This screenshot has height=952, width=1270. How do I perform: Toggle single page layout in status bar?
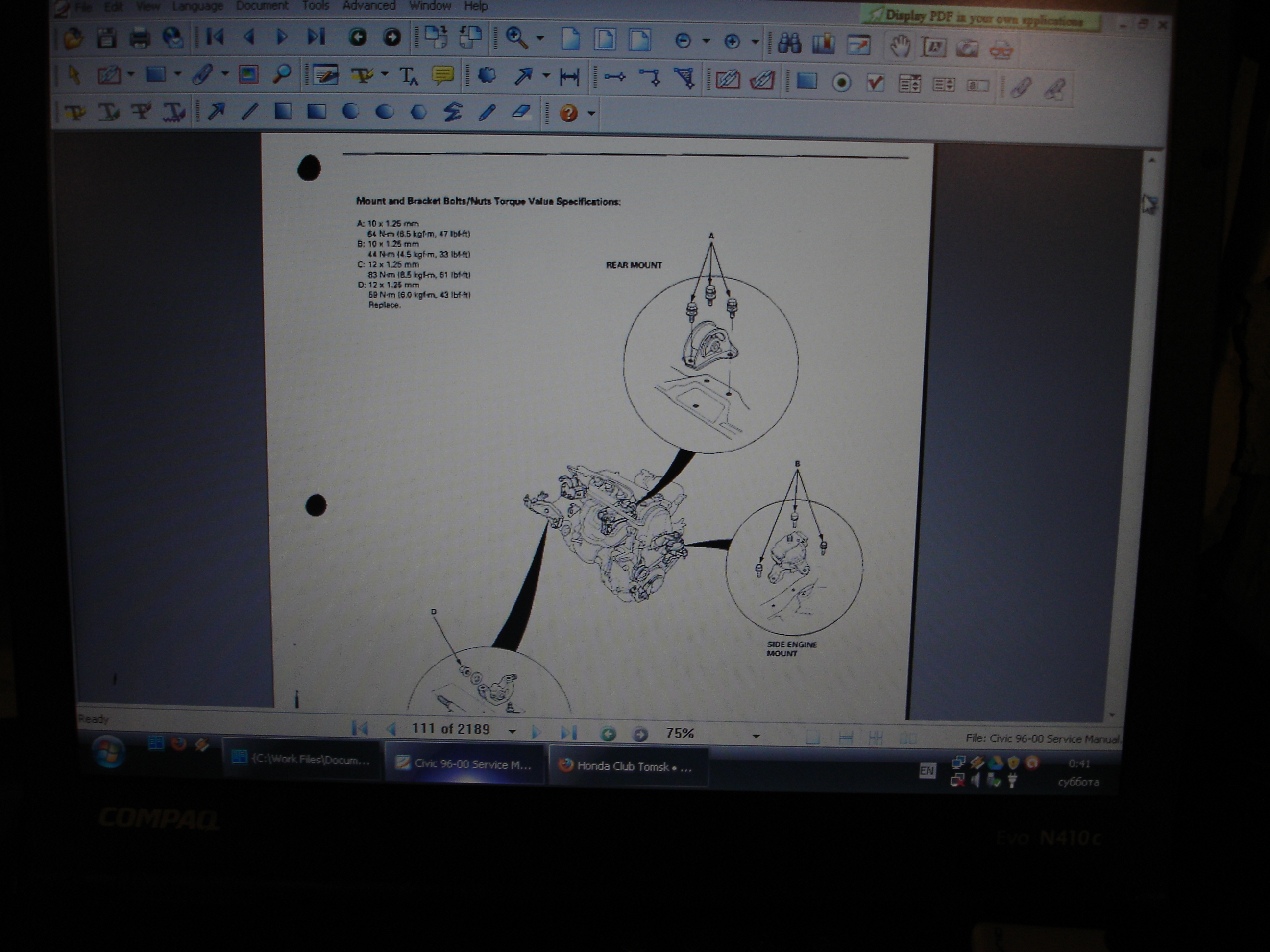812,737
